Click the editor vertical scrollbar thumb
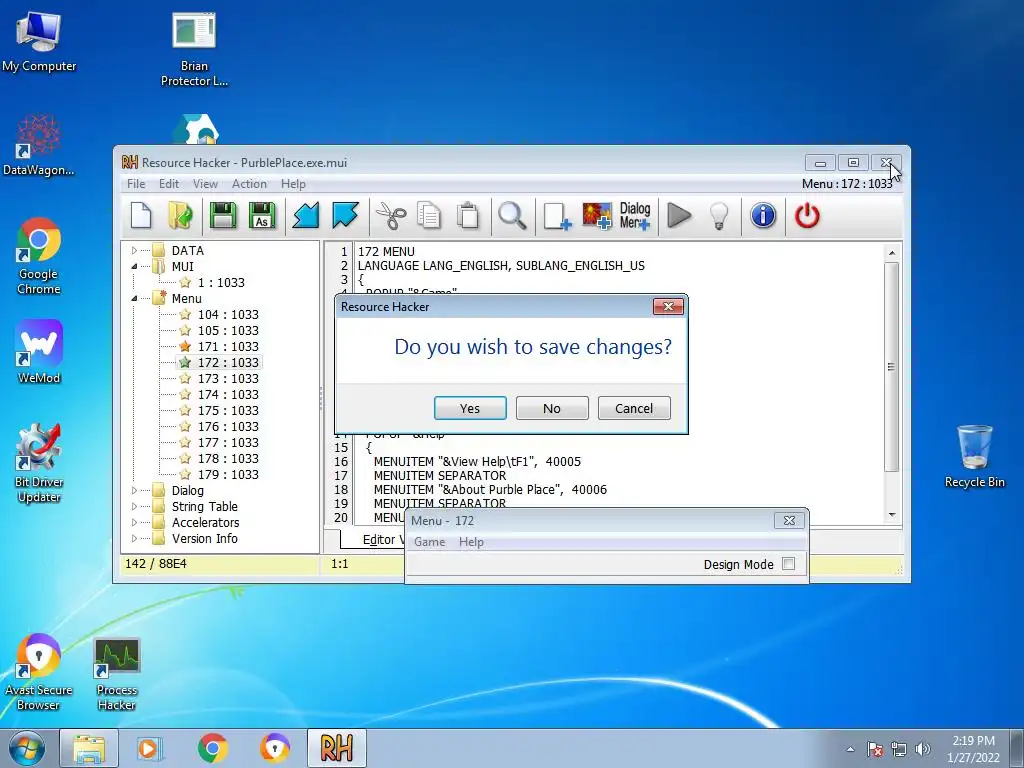Viewport: 1024px width, 768px height. (891, 366)
